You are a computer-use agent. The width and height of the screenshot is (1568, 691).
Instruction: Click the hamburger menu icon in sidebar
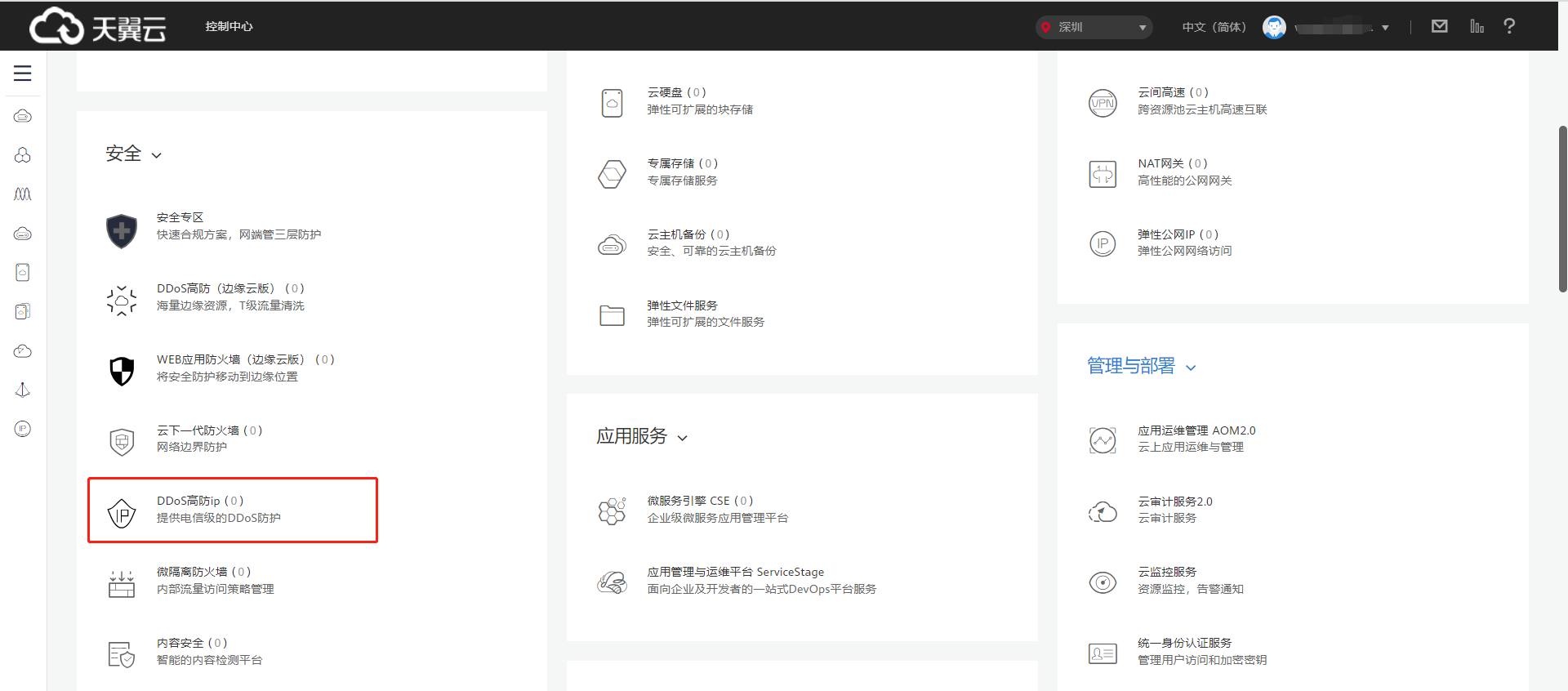click(x=23, y=74)
